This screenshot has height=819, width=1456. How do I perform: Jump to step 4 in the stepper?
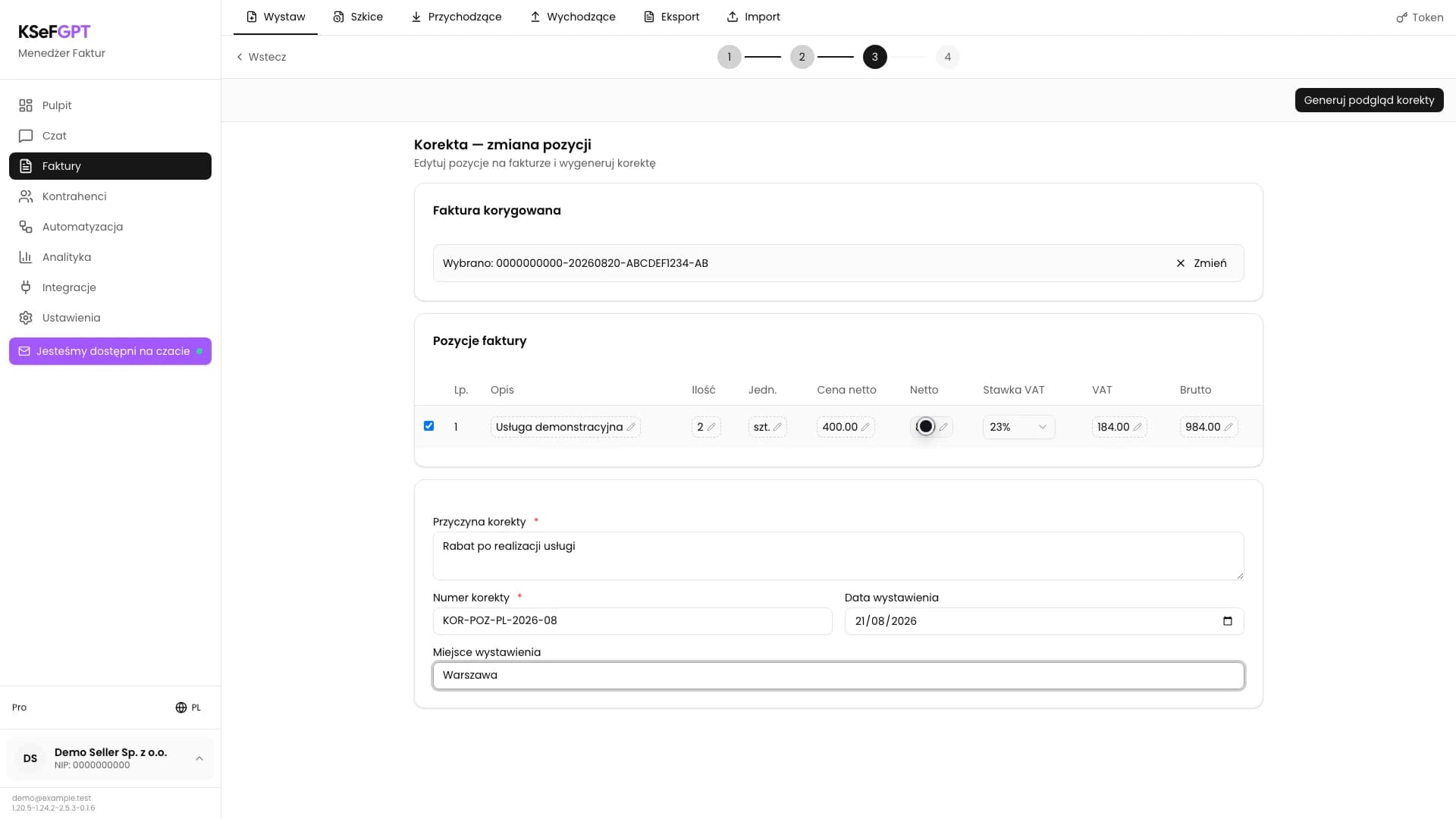pyautogui.click(x=947, y=57)
